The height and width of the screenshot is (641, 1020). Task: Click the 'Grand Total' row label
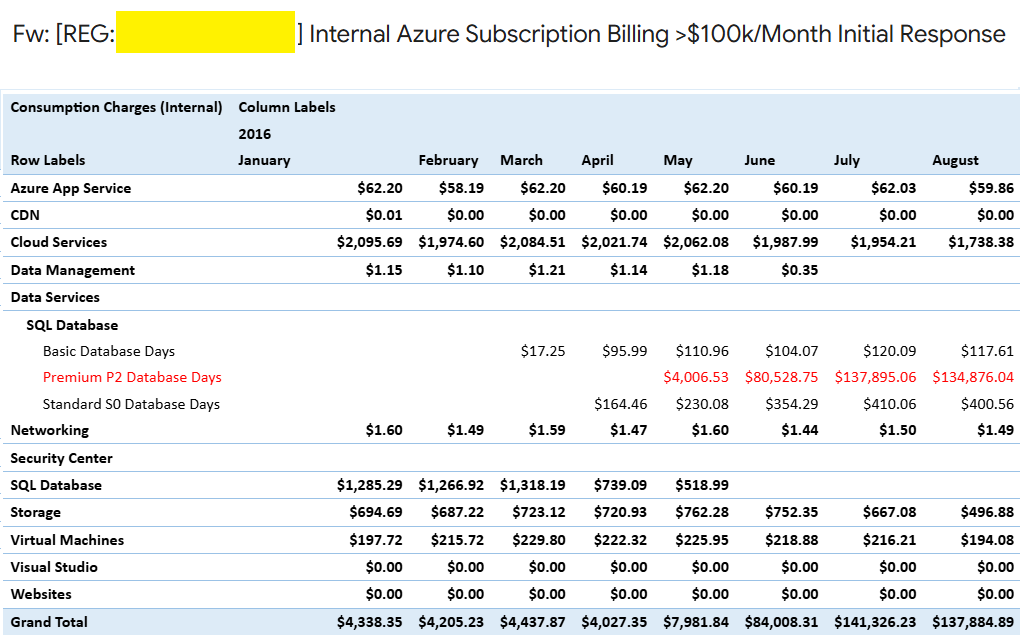point(49,622)
